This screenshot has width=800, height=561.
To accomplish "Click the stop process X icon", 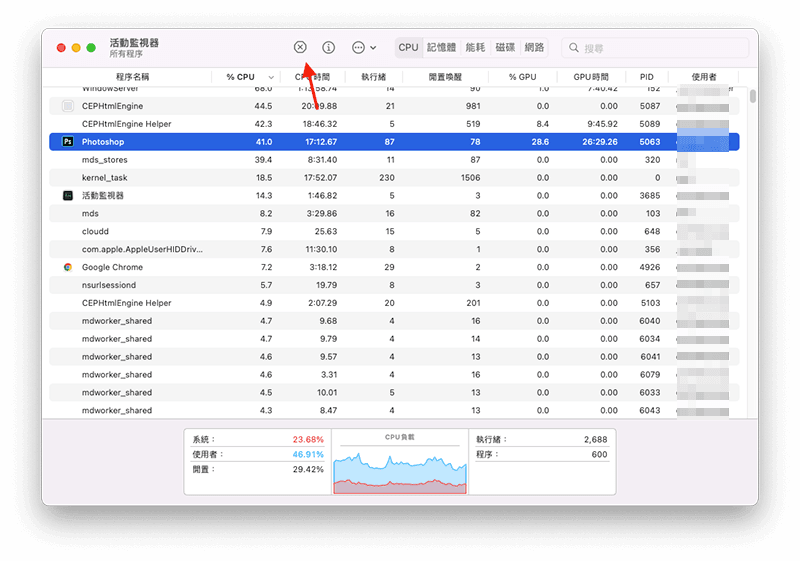I will tap(300, 47).
